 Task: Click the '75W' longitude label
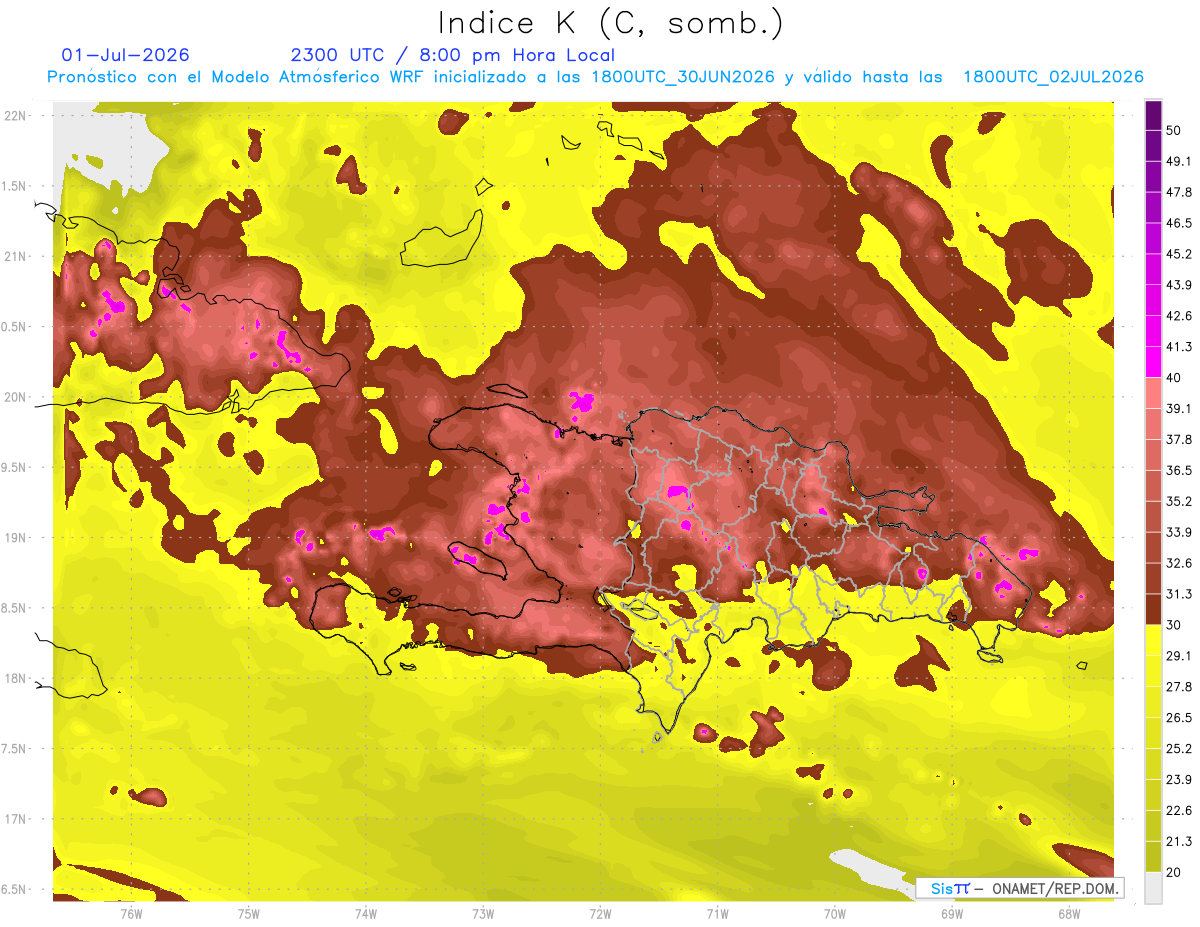pyautogui.click(x=249, y=913)
